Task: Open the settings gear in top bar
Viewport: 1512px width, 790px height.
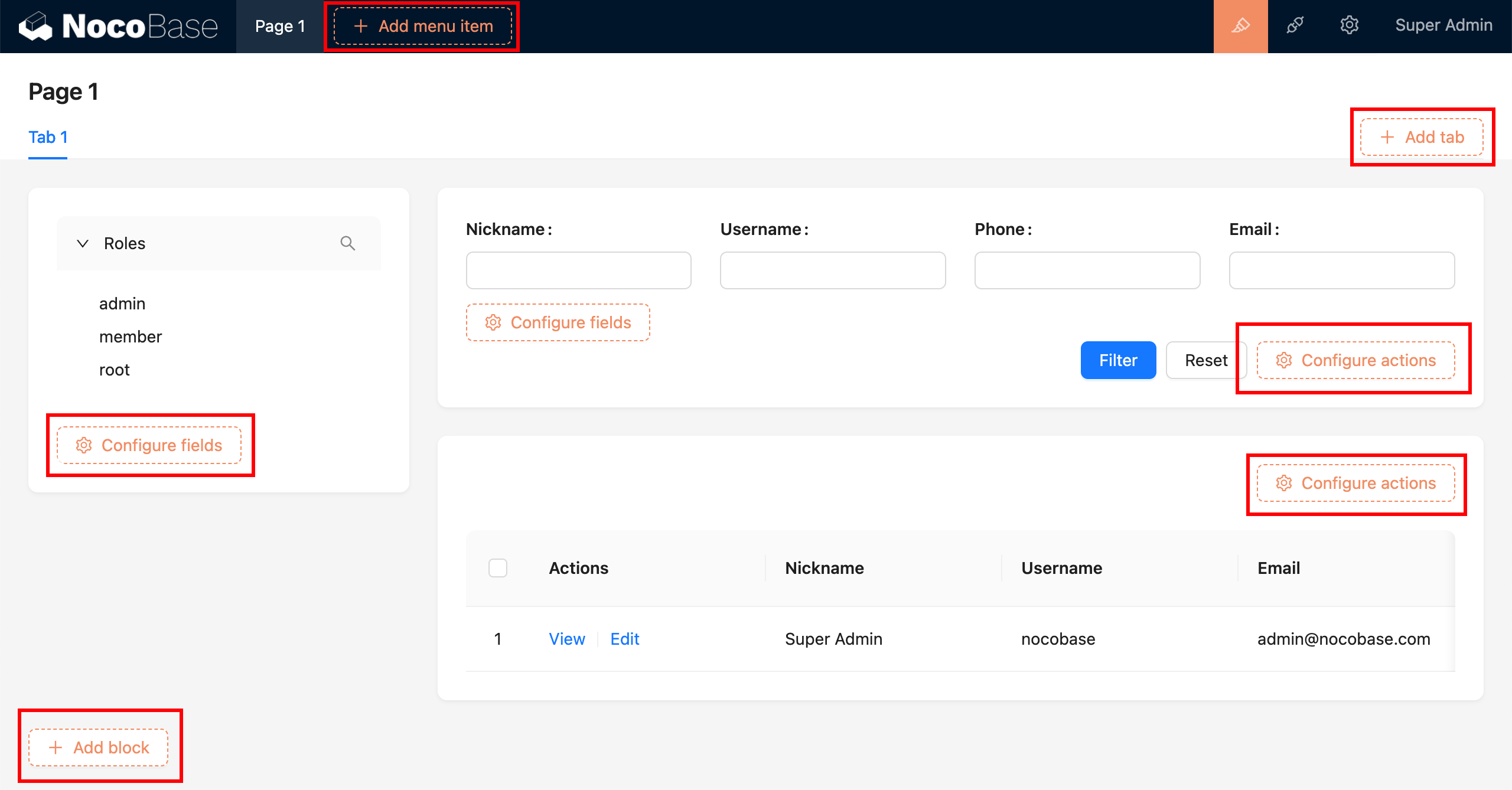Action: pos(1349,26)
